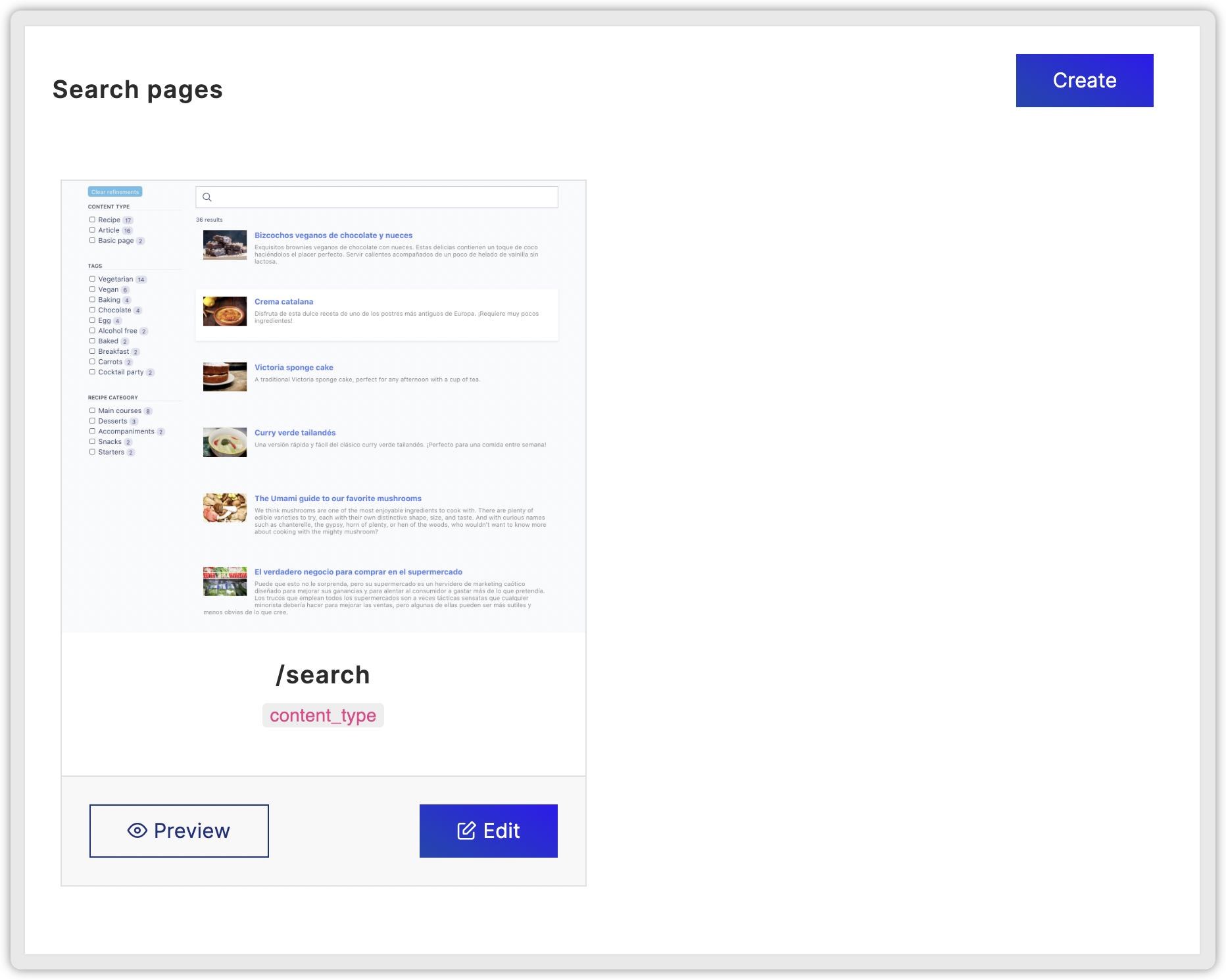Click the content_type index tag
Screen dimensions: 1226x980
coord(323,716)
